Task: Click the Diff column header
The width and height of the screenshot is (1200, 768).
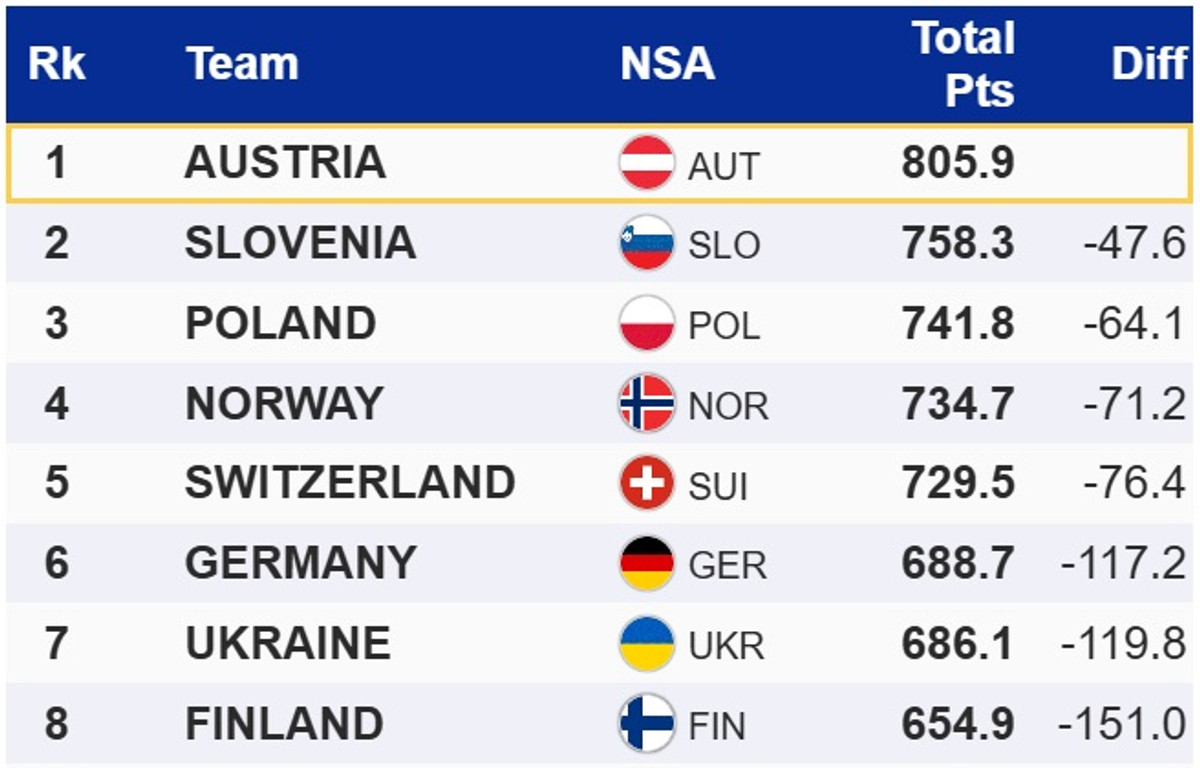Action: (x=1148, y=64)
